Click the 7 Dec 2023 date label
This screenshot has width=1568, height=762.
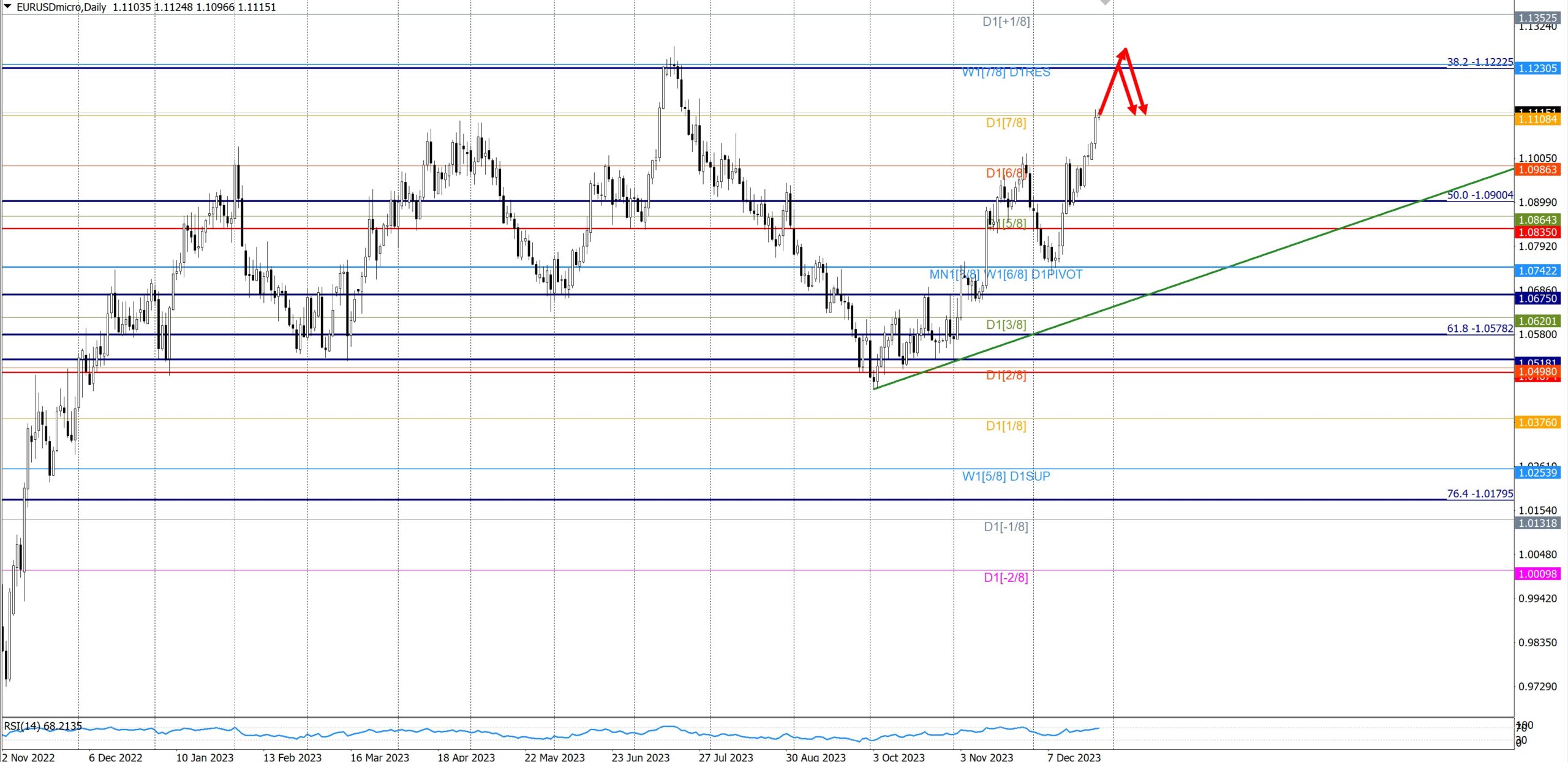pos(1074,757)
